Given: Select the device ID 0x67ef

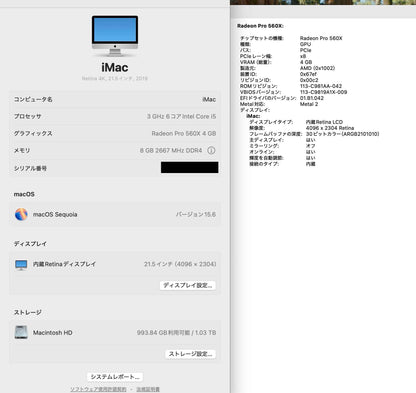Looking at the screenshot, I should [308, 74].
